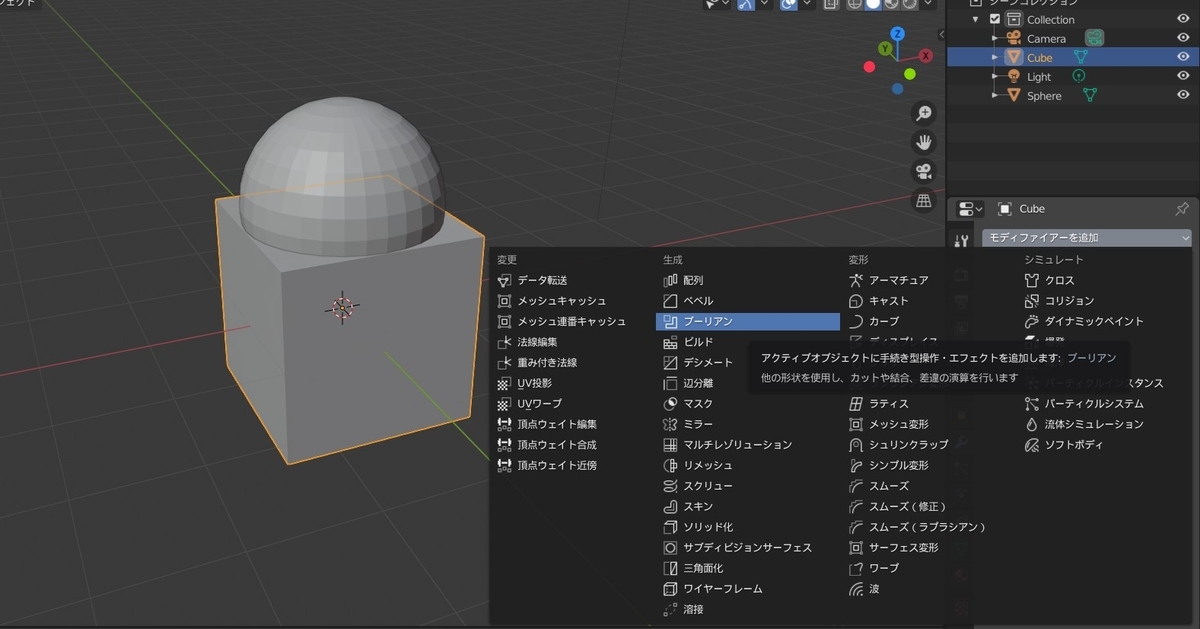This screenshot has width=1200, height=629.
Task: Toggle the pin icon in Properties header
Action: pos(1182,208)
